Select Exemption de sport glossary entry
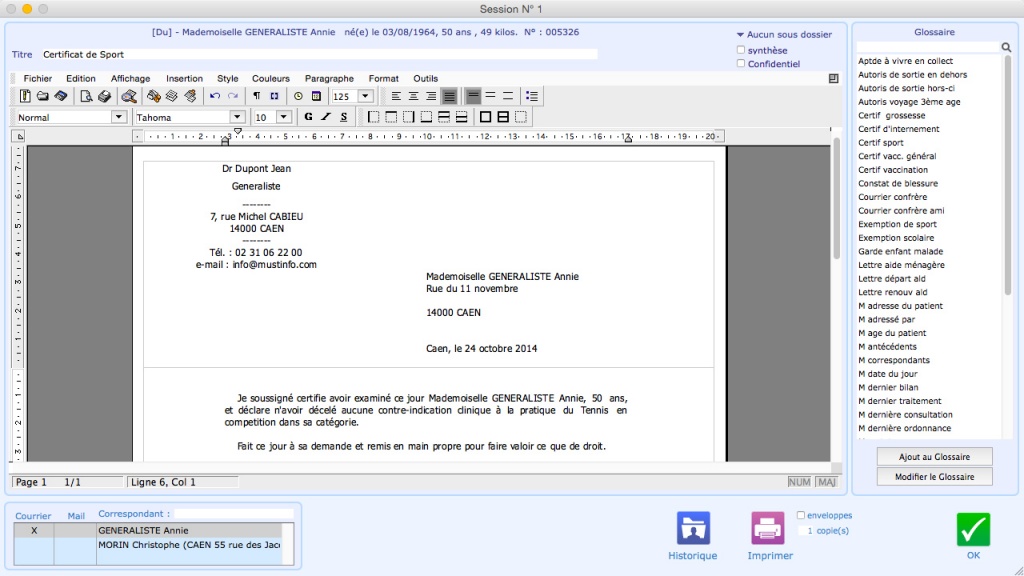 (x=897, y=224)
